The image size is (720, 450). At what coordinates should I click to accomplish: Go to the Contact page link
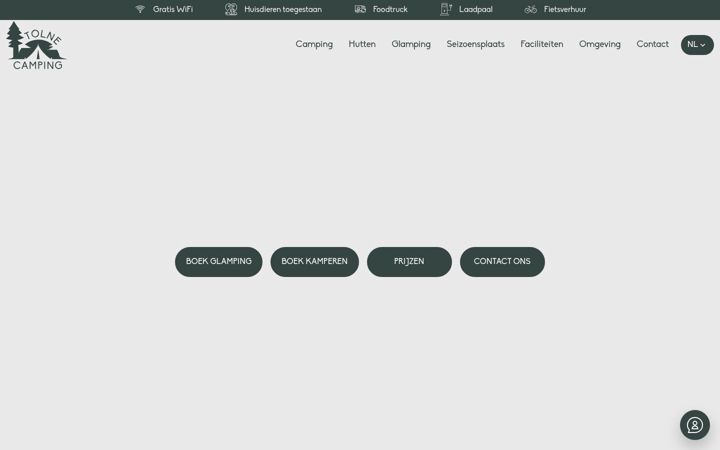[x=652, y=44]
